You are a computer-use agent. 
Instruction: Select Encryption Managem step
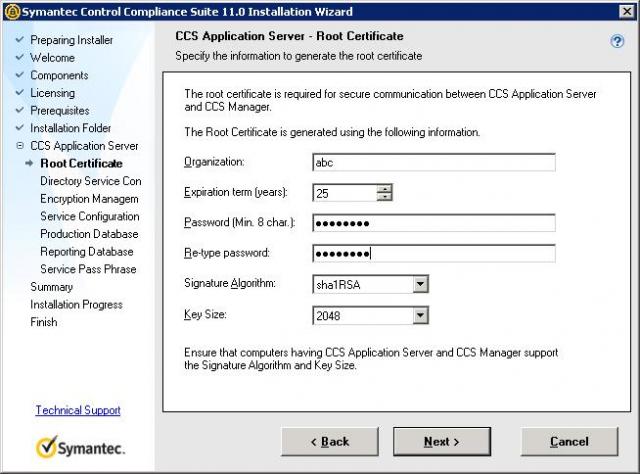89,199
